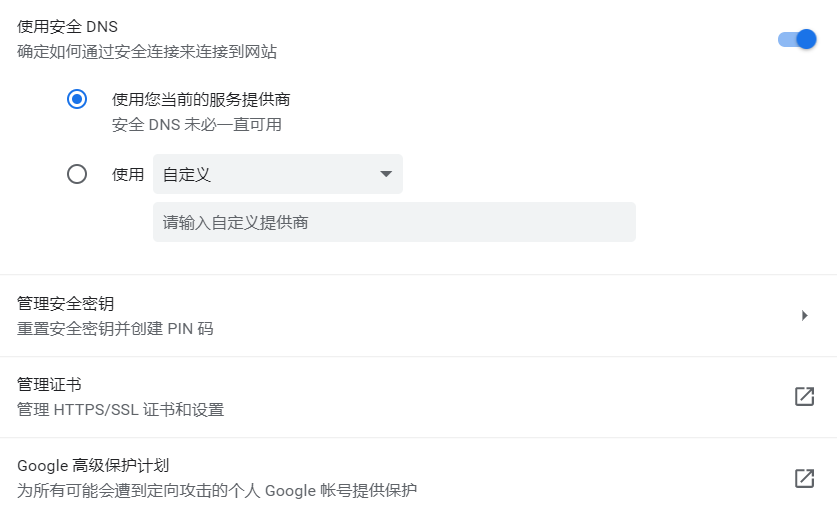Select 使用您当前的服务提供商 radio button
Image resolution: width=837 pixels, height=516 pixels.
click(77, 99)
